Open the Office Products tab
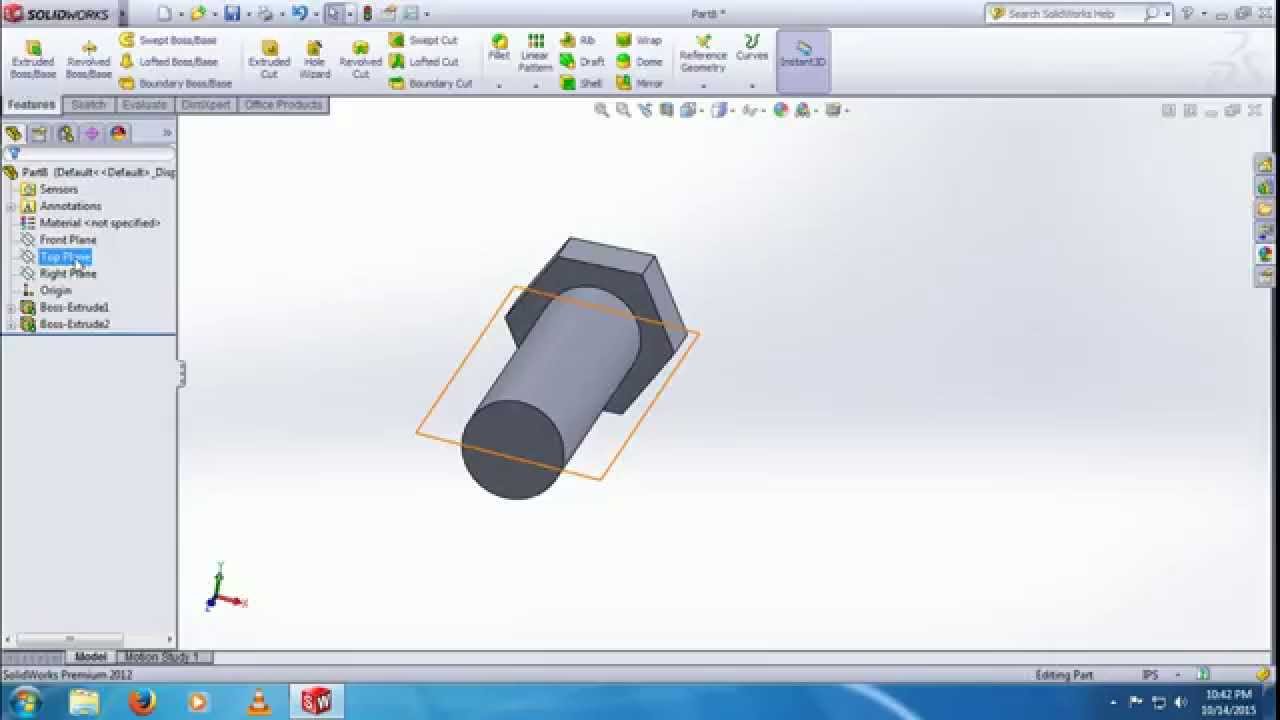 click(x=283, y=105)
